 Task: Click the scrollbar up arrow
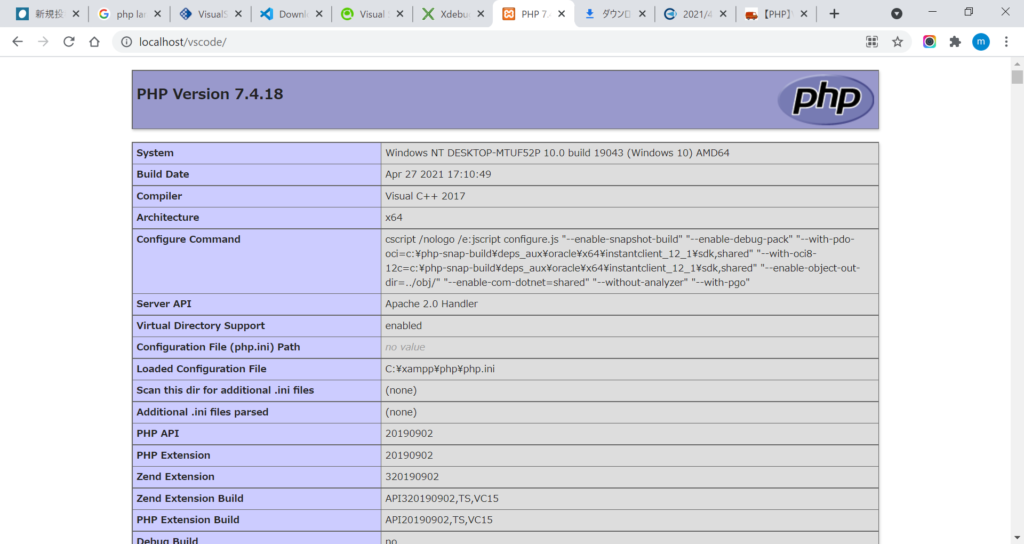pyautogui.click(x=1017, y=63)
